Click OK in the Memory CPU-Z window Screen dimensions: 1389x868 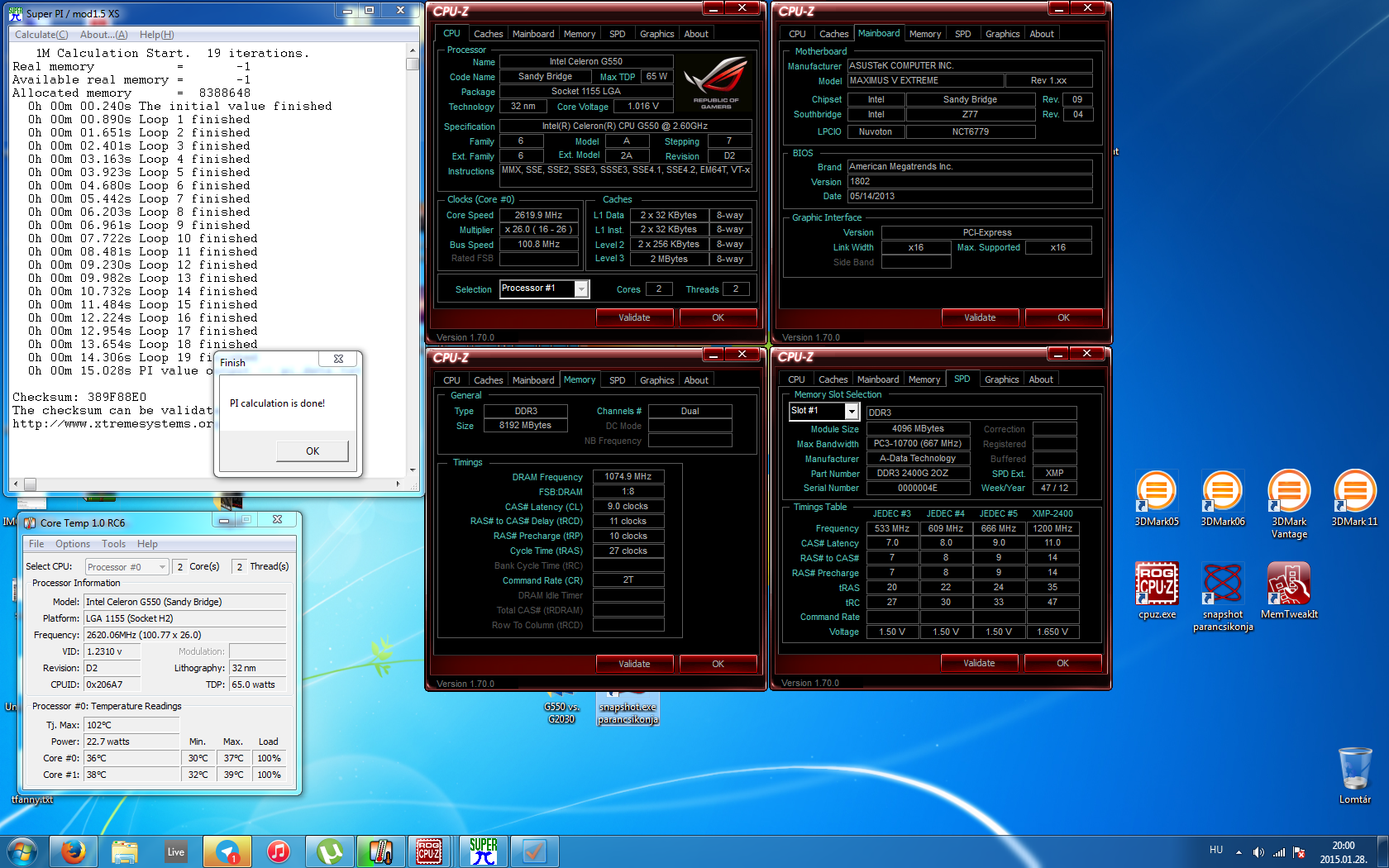(718, 664)
